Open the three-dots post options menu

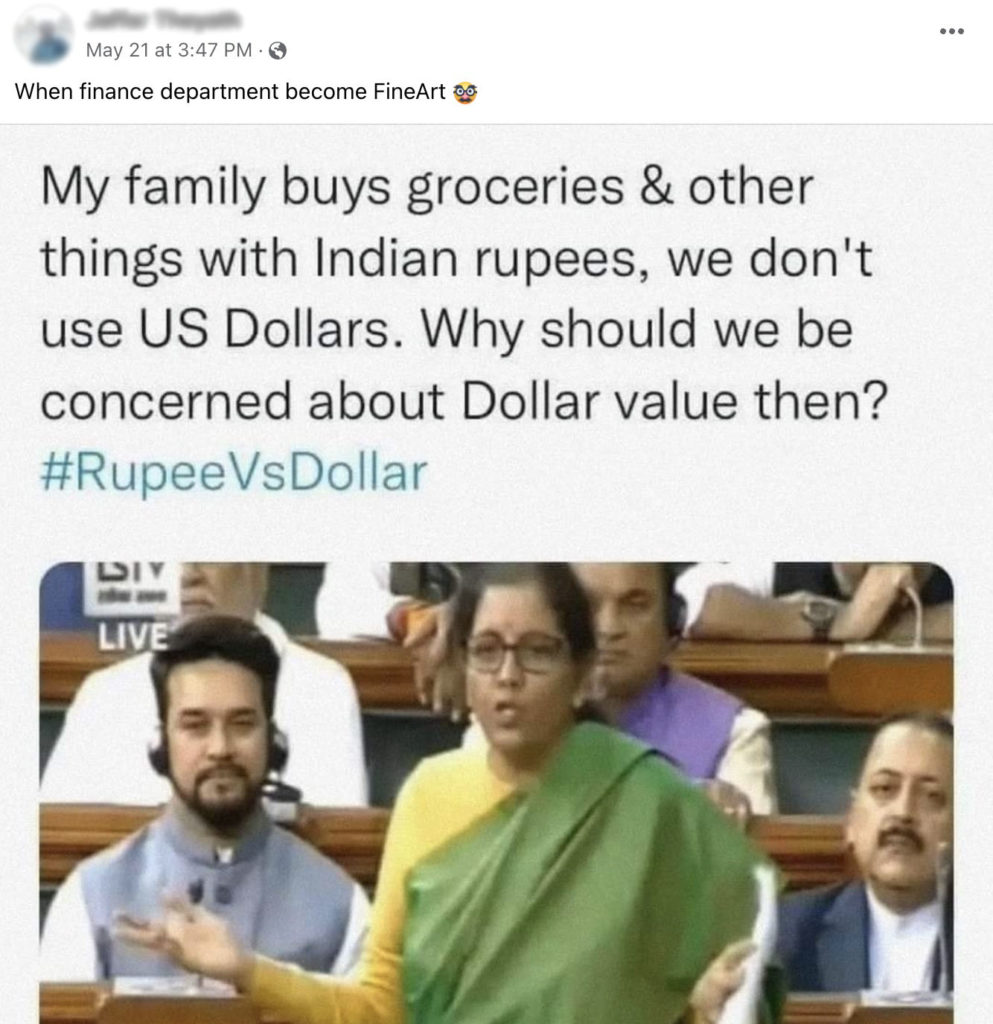click(x=952, y=31)
